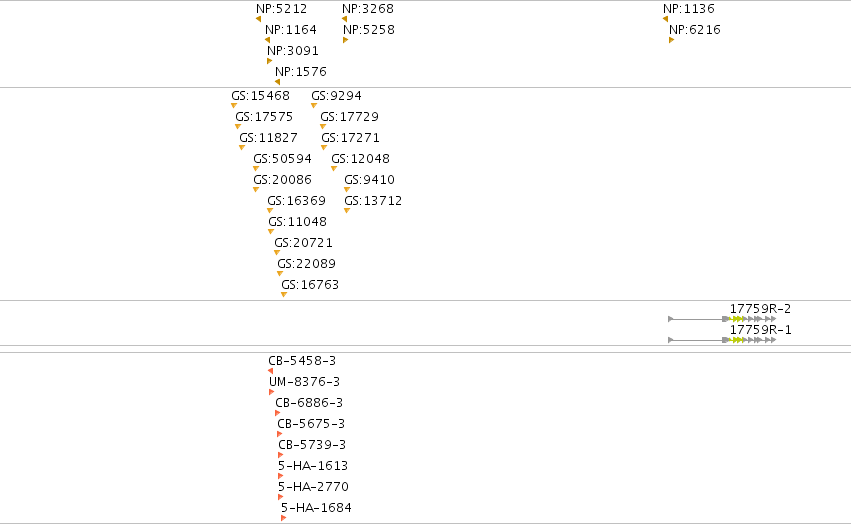Click the arrow glyph under NP:6216
The image size is (851, 524).
pyautogui.click(x=671, y=40)
